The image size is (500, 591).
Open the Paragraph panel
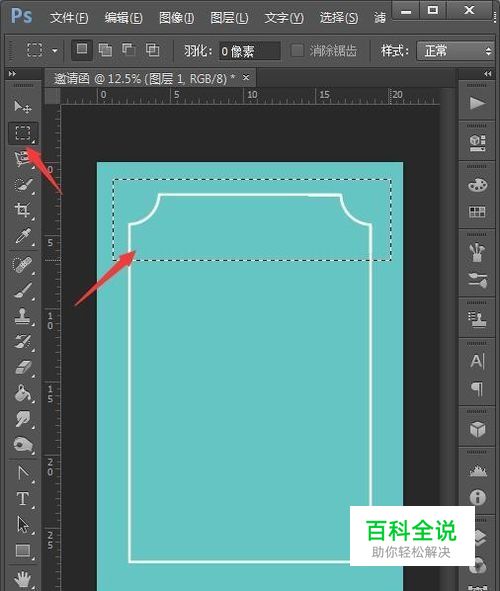477,388
